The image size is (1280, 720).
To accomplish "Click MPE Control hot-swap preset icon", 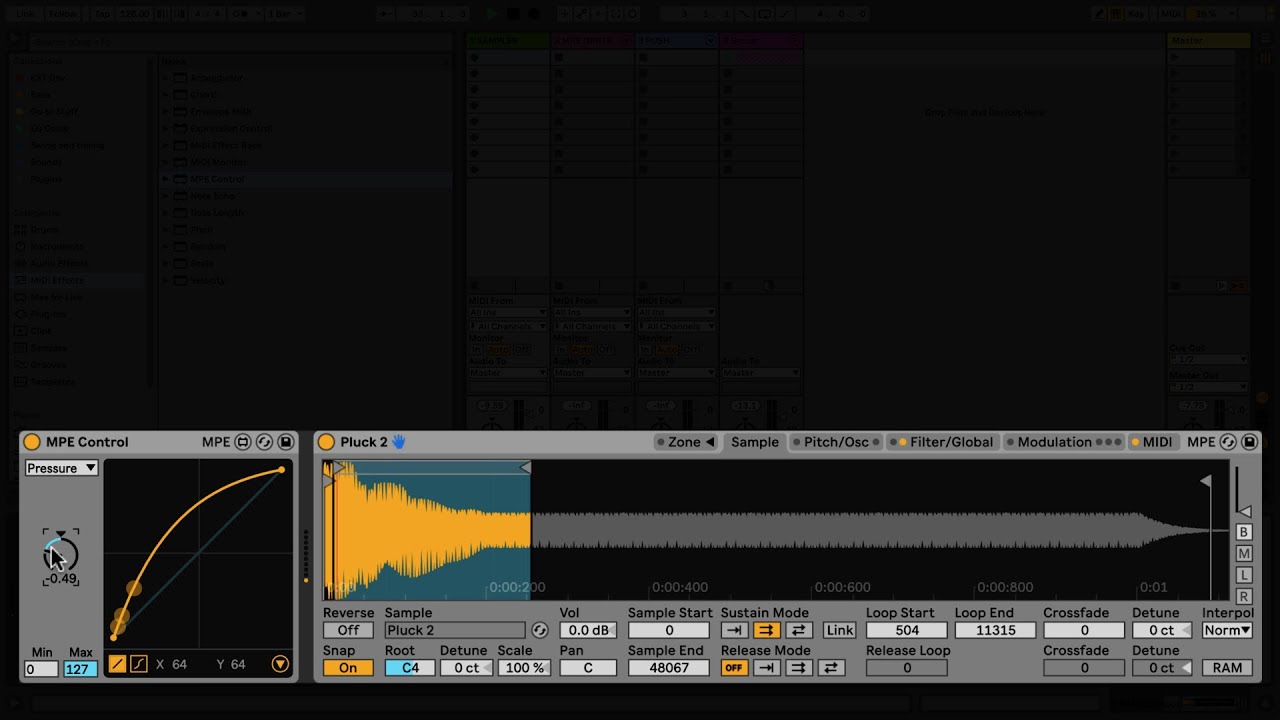I will coord(264,442).
